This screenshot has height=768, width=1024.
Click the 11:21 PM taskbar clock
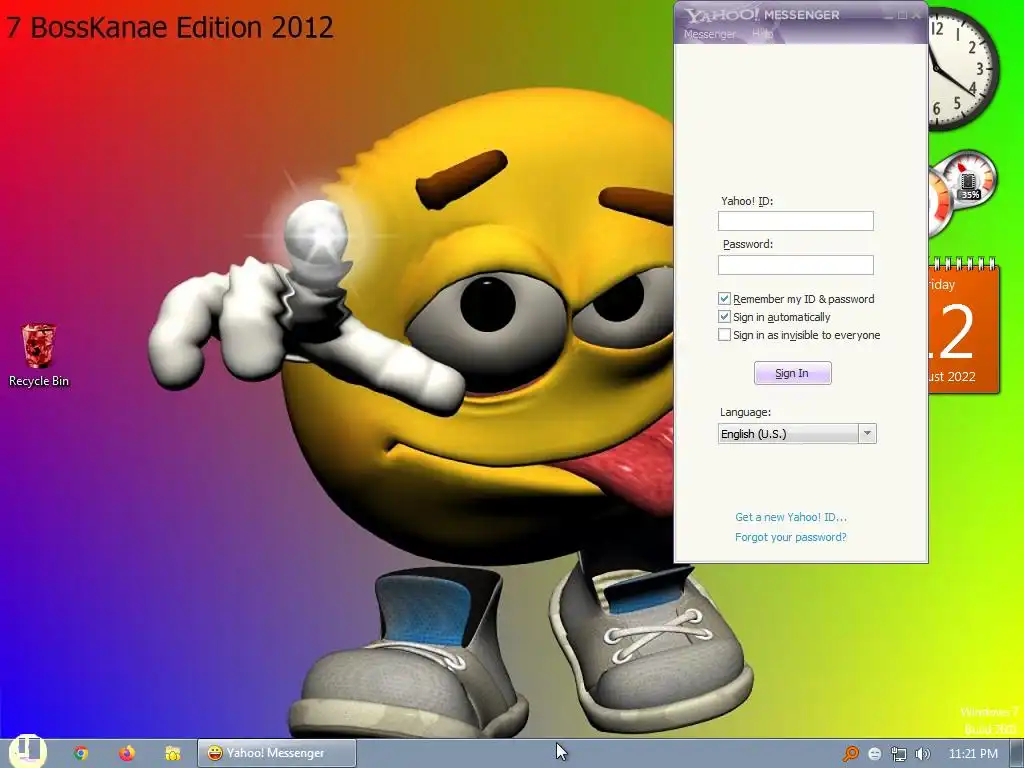(973, 754)
